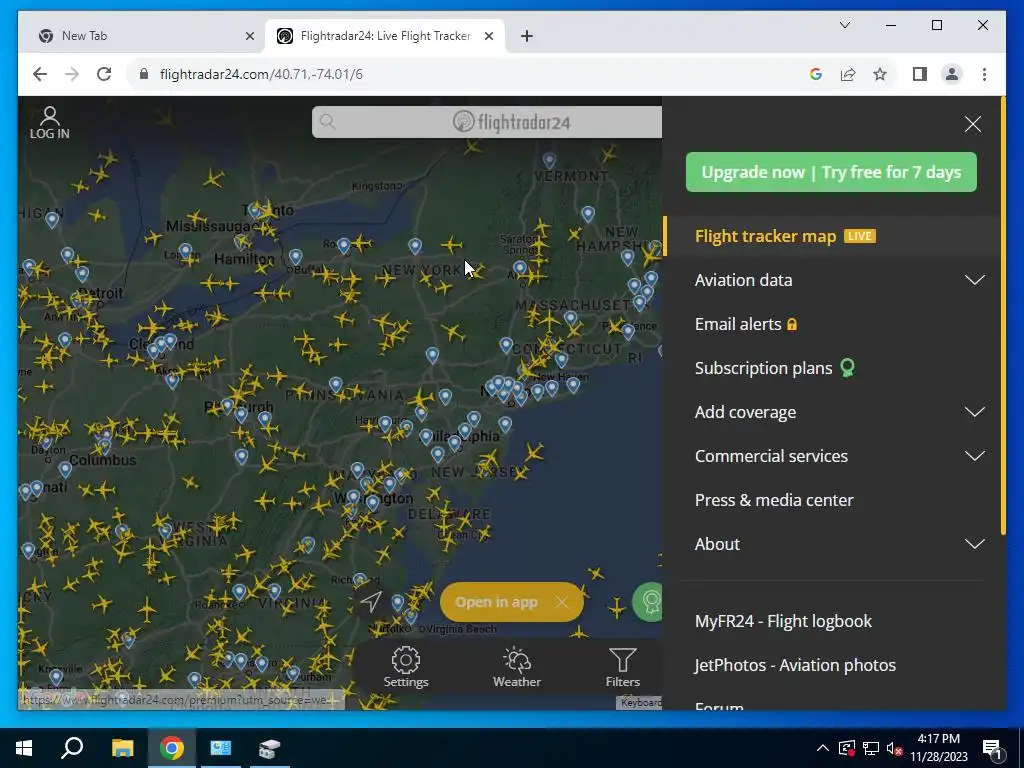1024x768 pixels.
Task: Open the Windows Start menu
Action: click(x=24, y=748)
